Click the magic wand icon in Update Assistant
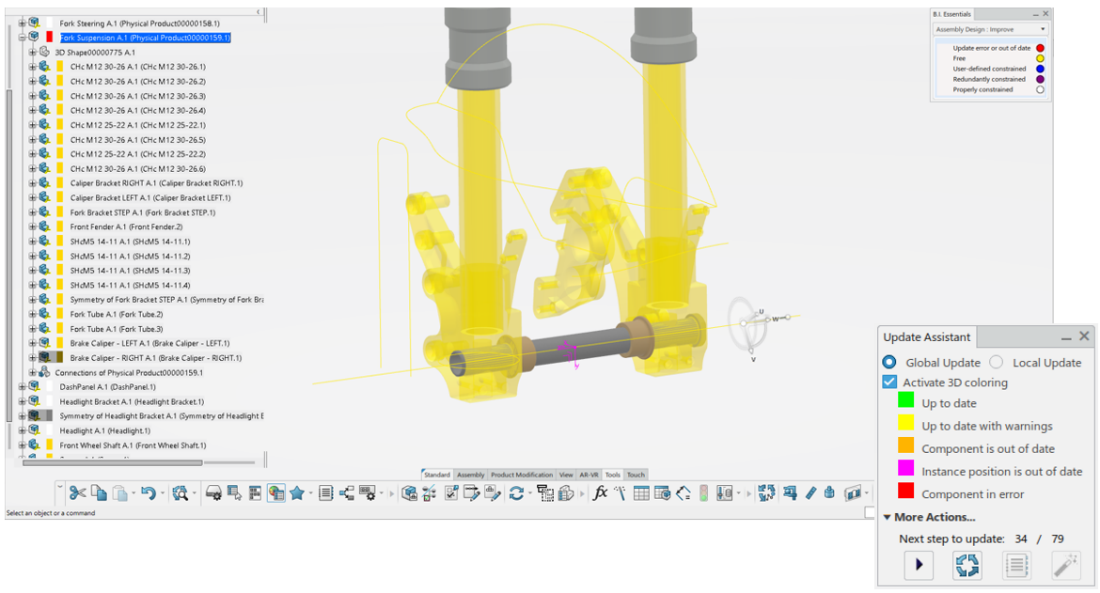Image resolution: width=1100 pixels, height=593 pixels. click(1066, 565)
